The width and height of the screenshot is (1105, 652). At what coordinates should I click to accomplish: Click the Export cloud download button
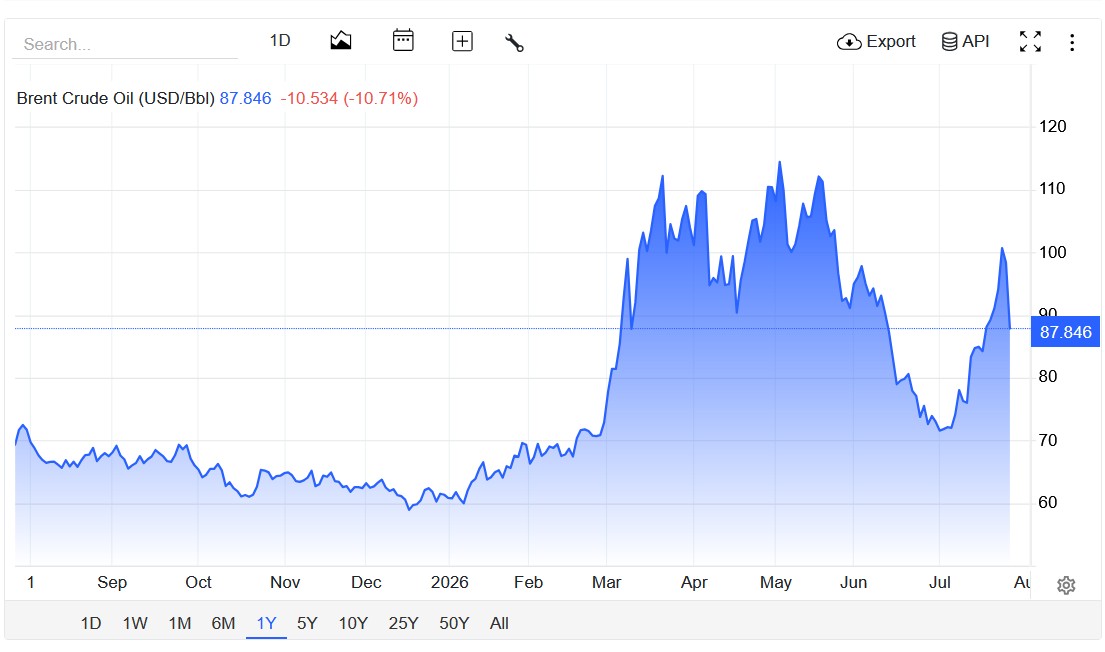click(x=876, y=42)
